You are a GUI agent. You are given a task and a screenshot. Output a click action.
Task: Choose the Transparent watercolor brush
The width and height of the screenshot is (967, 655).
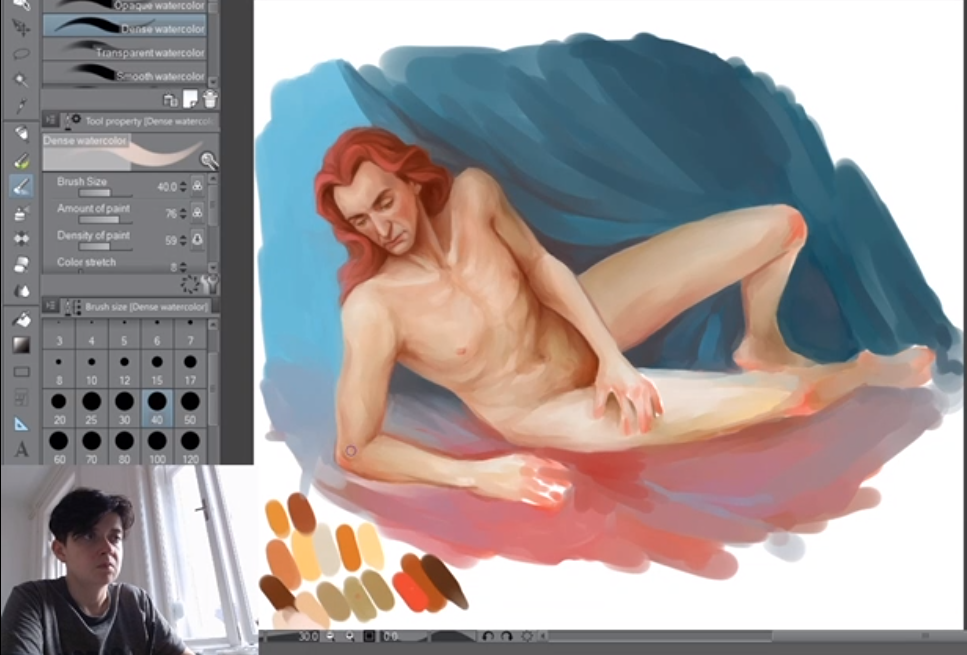[125, 51]
